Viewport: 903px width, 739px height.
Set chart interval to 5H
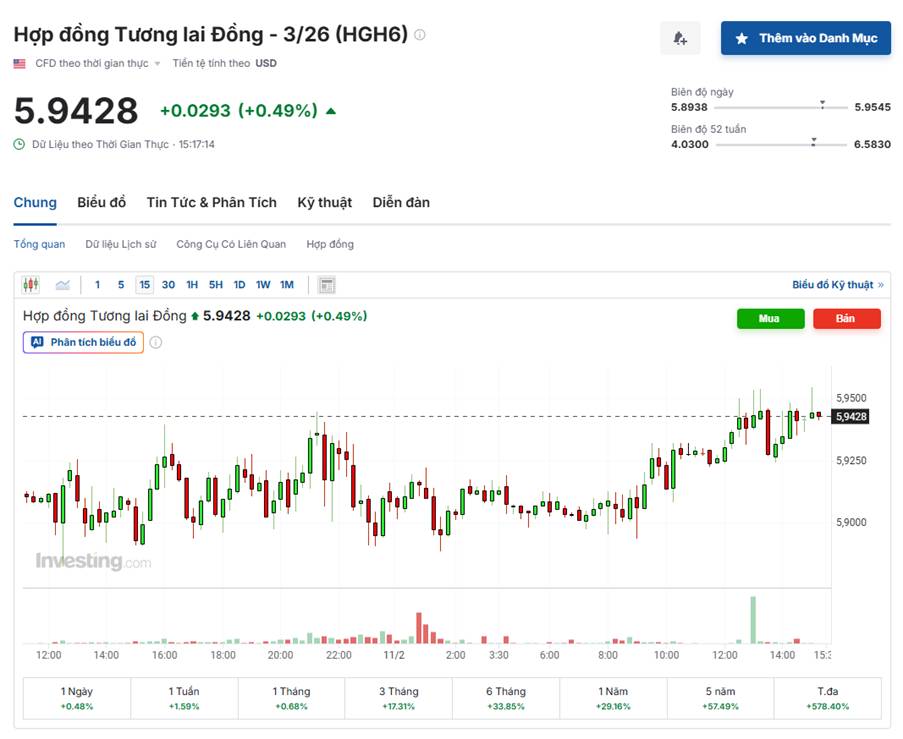click(215, 285)
